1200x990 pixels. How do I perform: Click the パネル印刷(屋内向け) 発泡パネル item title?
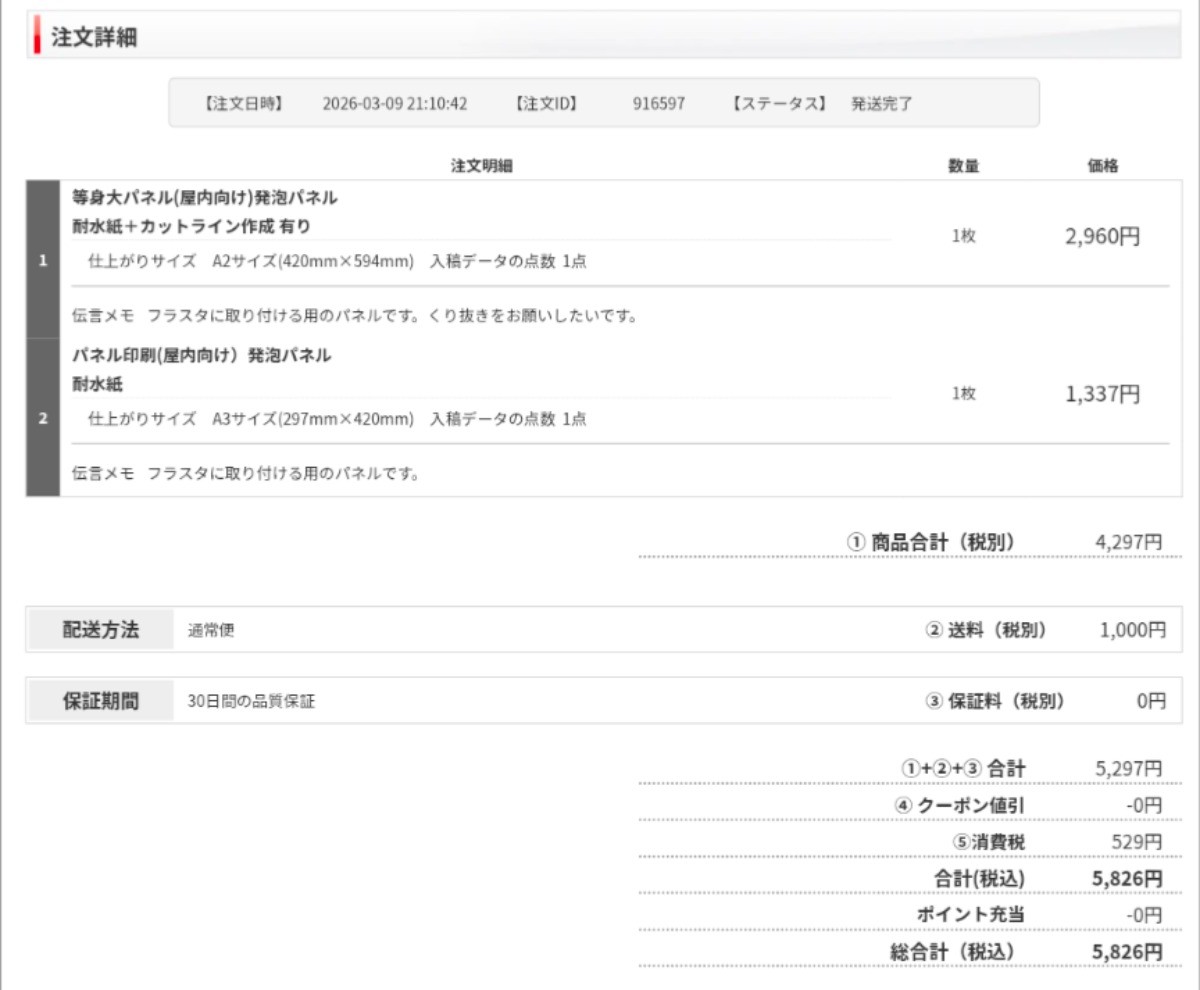tap(202, 356)
